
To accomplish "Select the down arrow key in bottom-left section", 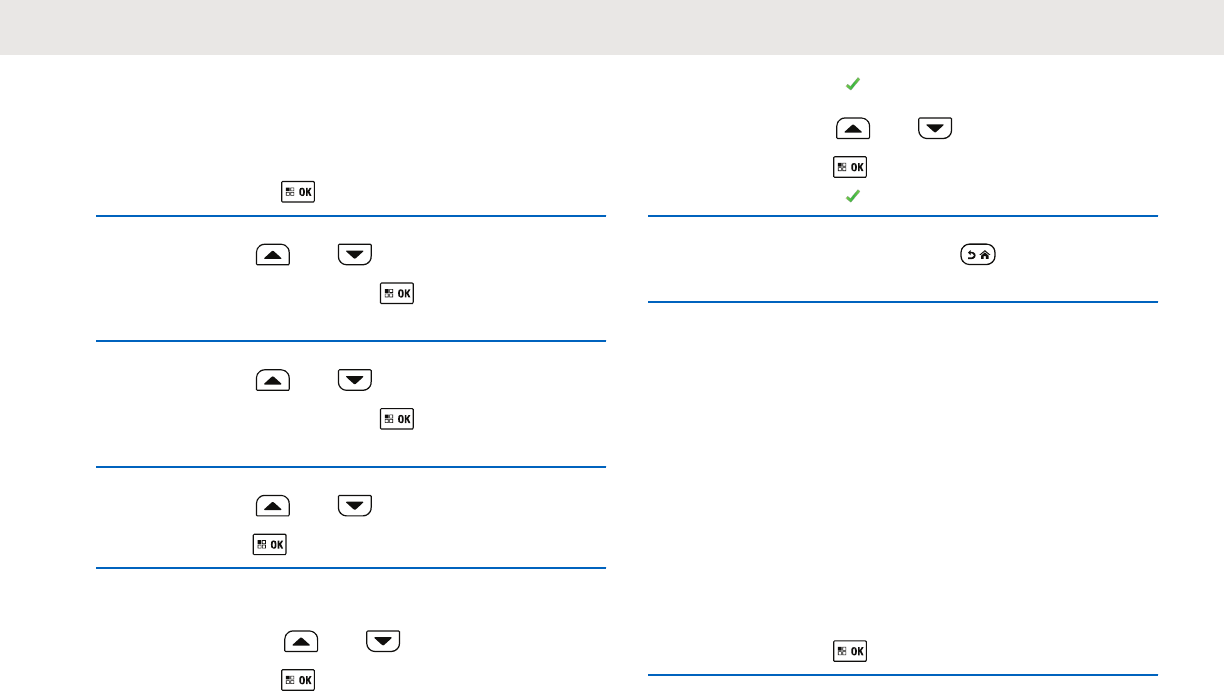I will pos(385,641).
